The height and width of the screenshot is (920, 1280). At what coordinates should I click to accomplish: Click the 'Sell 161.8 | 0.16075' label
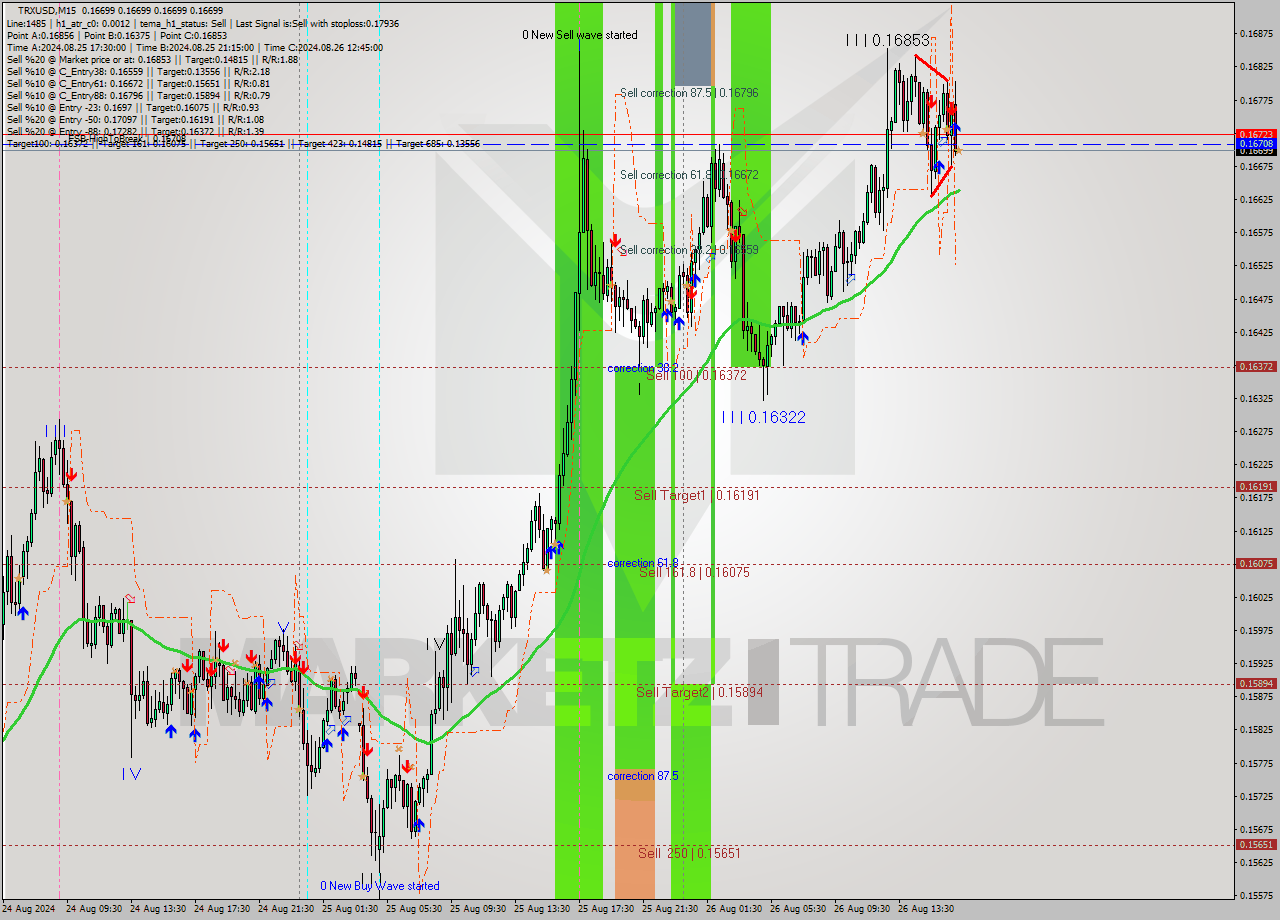pos(694,572)
